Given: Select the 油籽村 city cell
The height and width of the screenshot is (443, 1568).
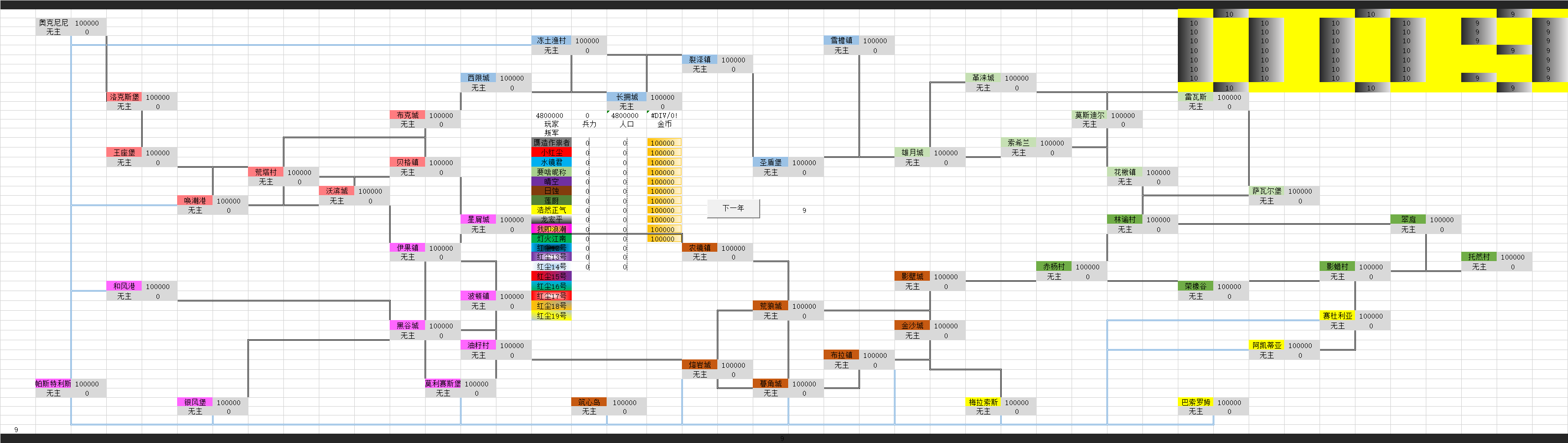Looking at the screenshot, I should point(478,345).
